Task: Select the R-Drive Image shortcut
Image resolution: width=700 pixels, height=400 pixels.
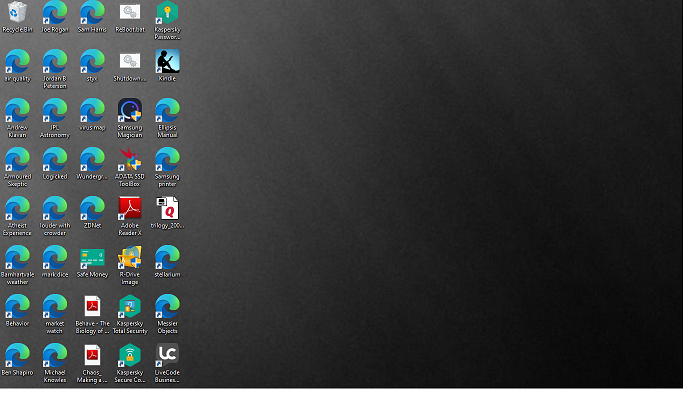Action: (130, 257)
